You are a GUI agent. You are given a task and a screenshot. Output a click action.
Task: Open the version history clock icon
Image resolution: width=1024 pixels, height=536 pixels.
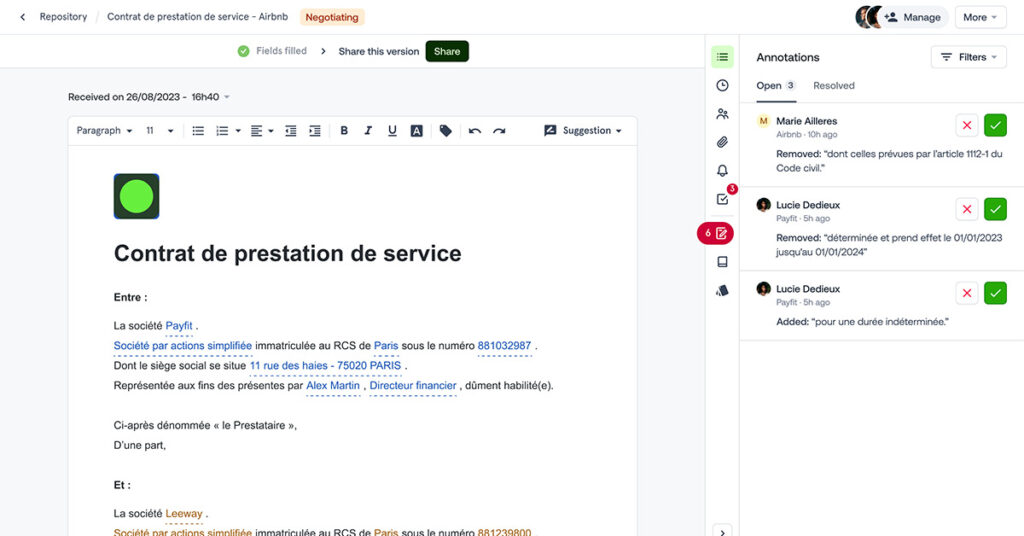click(x=722, y=86)
